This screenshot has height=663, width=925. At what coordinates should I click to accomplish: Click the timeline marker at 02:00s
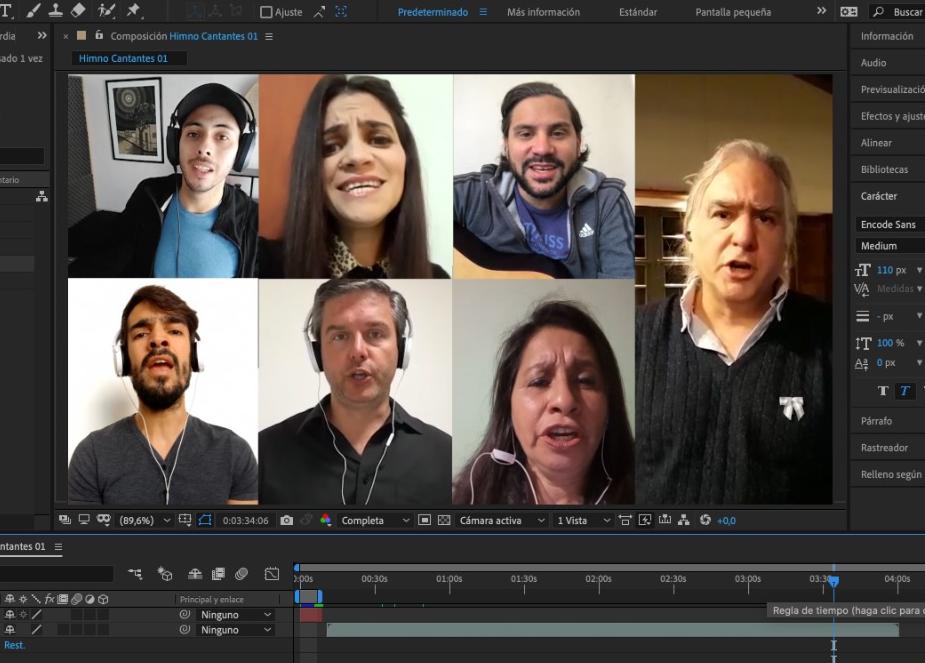coord(598,579)
